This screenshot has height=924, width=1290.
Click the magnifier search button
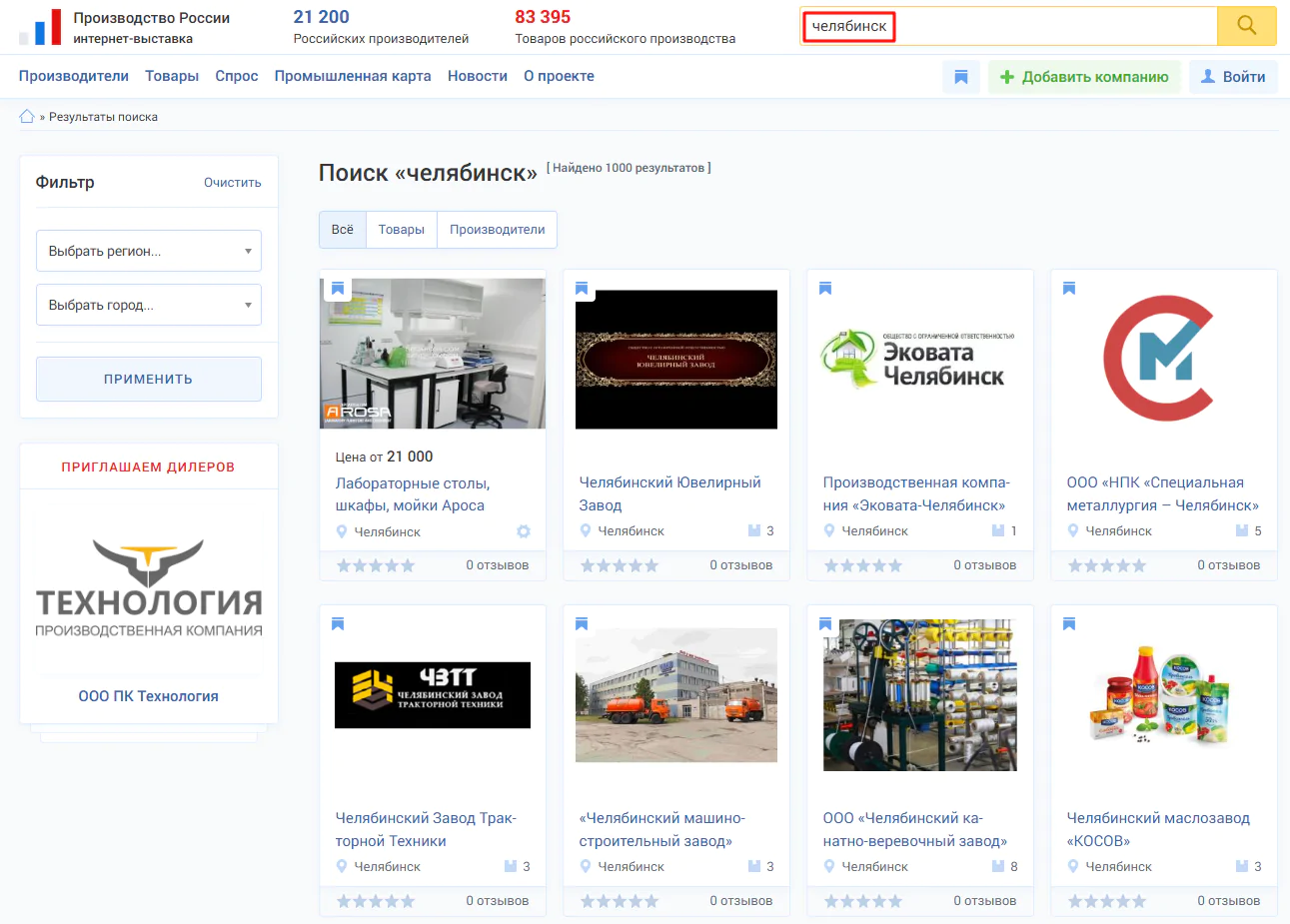[x=1246, y=26]
